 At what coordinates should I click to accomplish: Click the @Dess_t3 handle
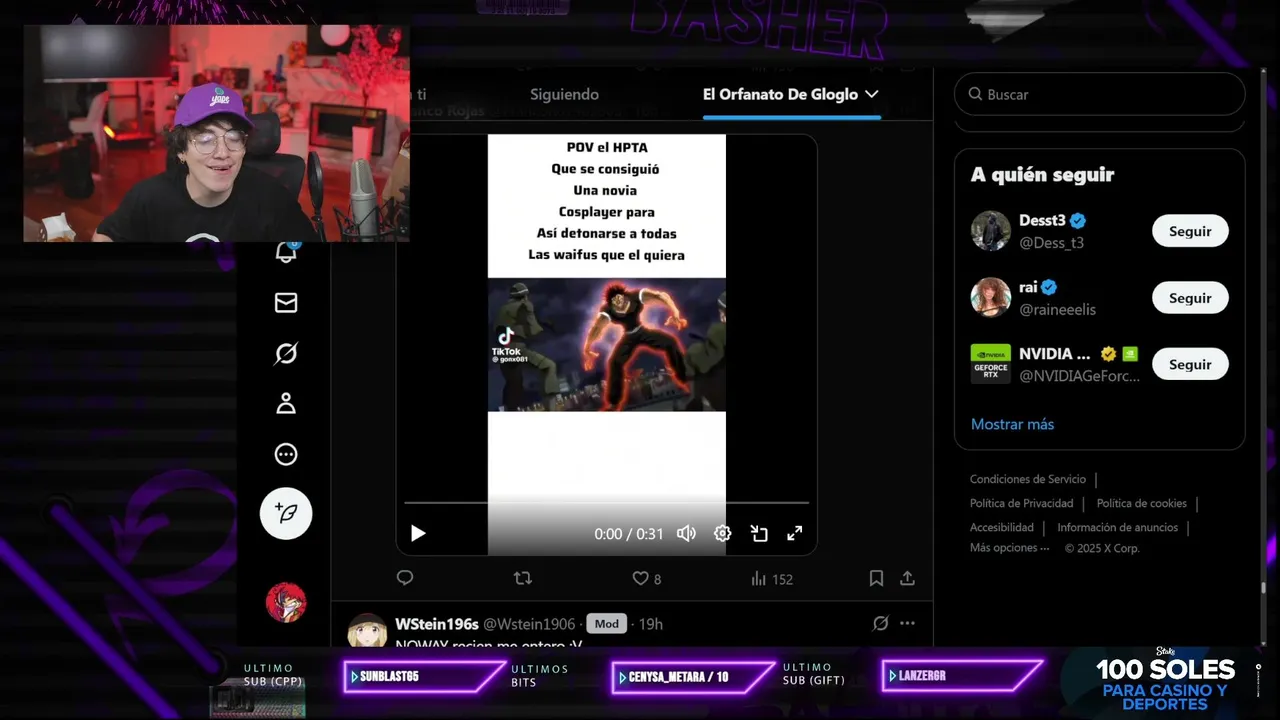coord(1051,243)
